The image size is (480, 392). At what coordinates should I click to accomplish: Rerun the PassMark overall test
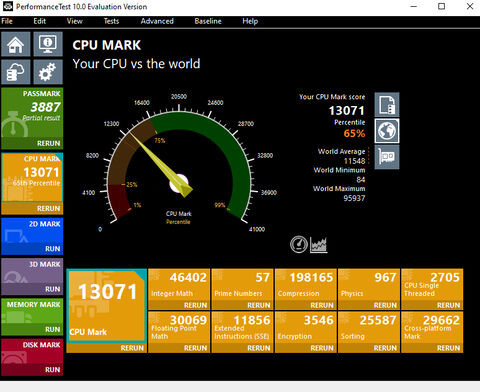48,143
